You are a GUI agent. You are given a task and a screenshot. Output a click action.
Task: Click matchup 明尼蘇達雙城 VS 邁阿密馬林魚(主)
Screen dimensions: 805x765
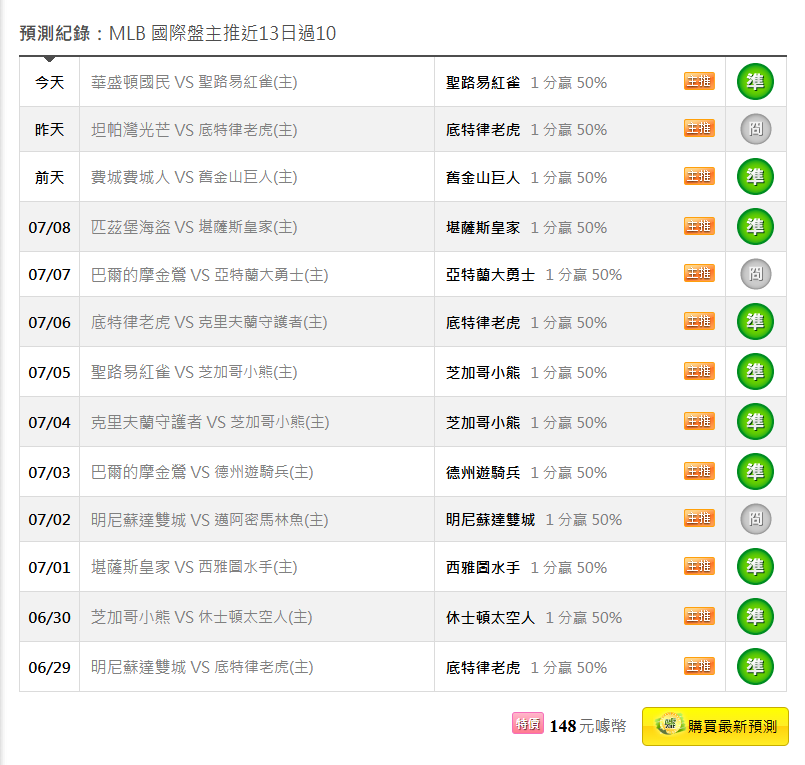click(209, 520)
